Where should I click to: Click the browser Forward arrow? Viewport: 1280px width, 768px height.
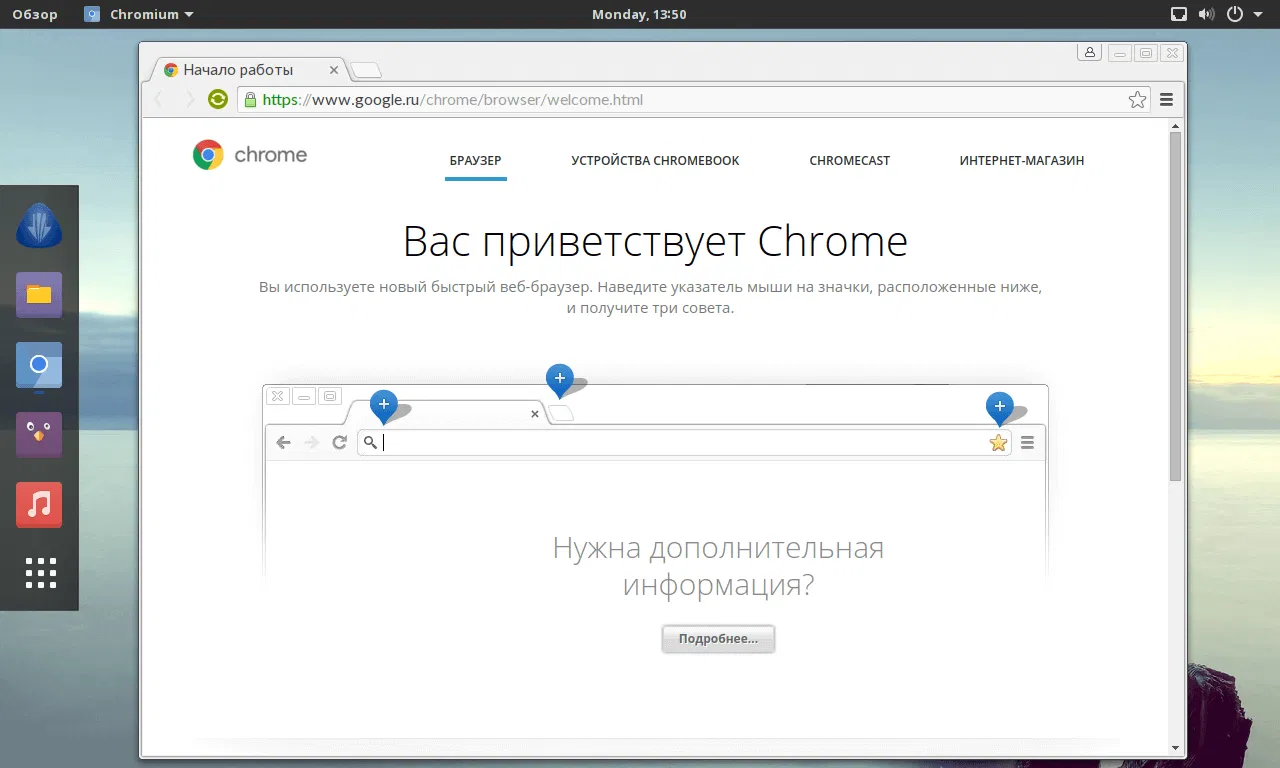pyautogui.click(x=188, y=99)
